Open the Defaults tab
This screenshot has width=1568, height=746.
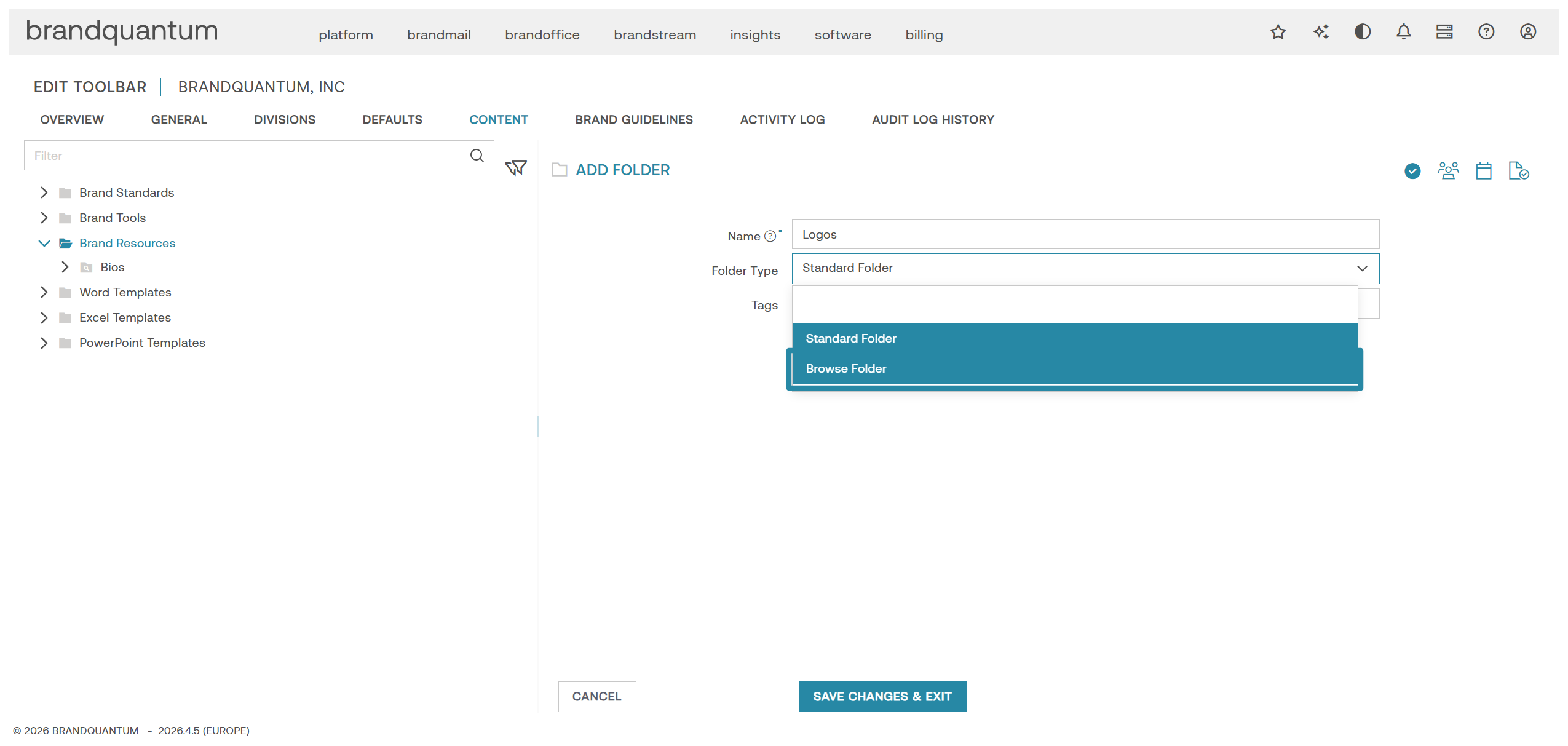[392, 119]
